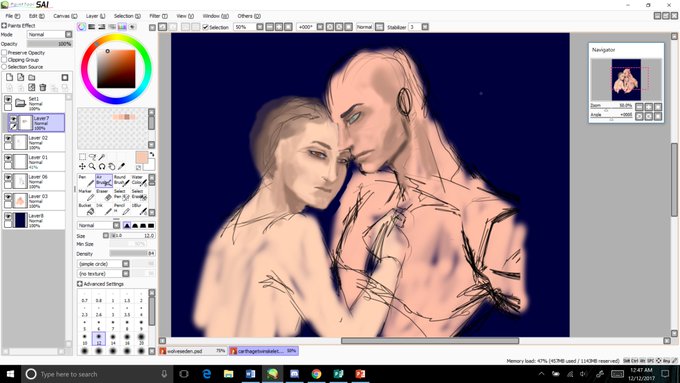Open the Canvas menu
Viewport: 680px width, 383px height.
65,16
